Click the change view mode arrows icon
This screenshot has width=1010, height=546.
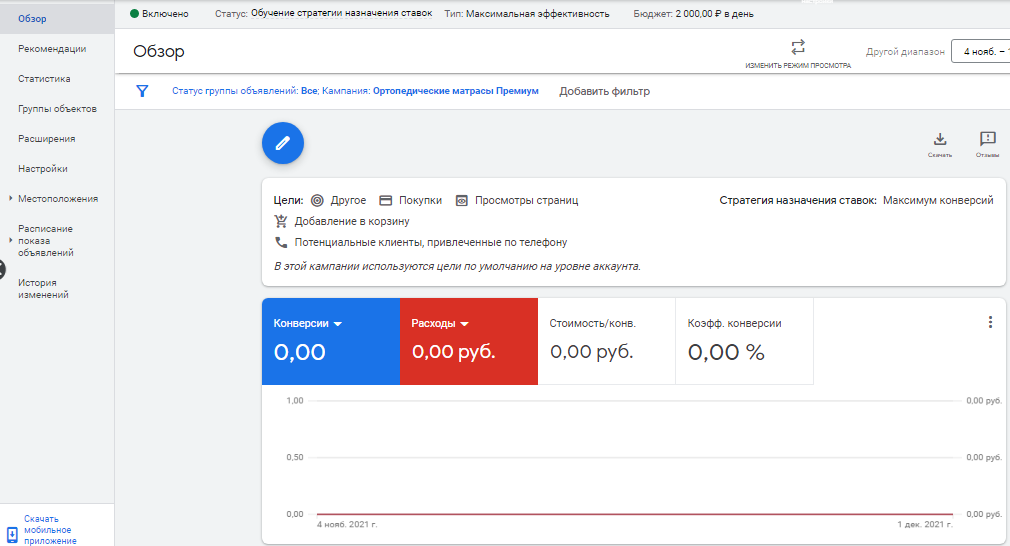[x=797, y=47]
